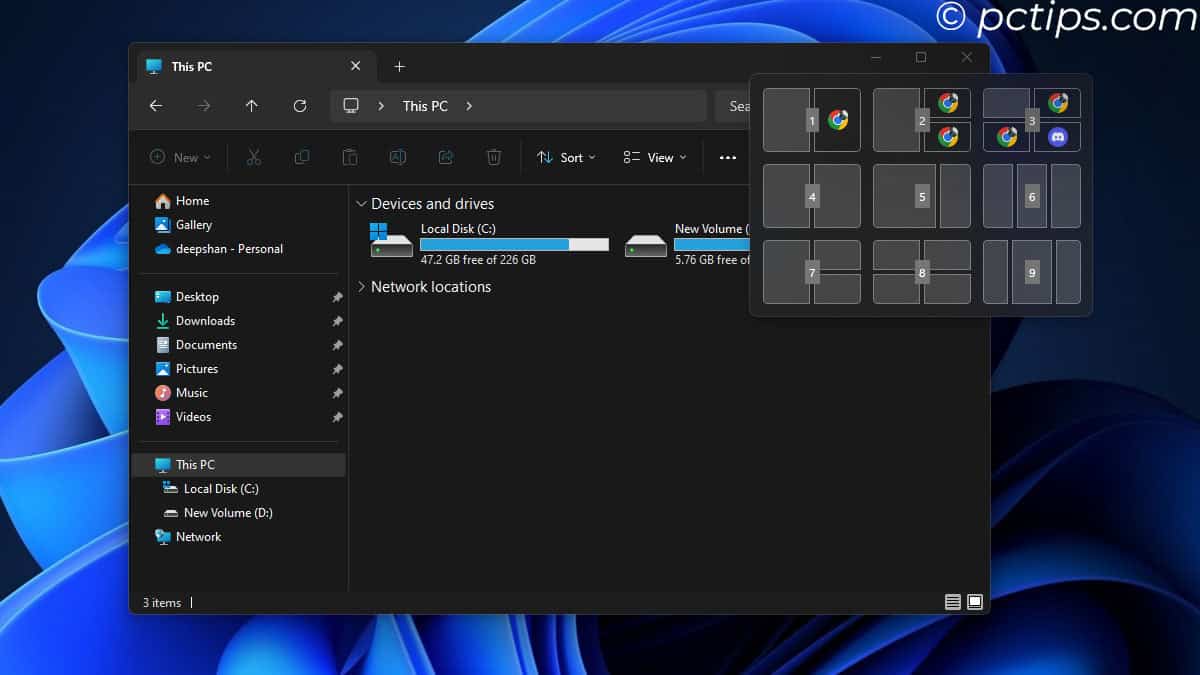Click the up navigation arrow
Image resolution: width=1200 pixels, height=675 pixels.
click(x=251, y=105)
